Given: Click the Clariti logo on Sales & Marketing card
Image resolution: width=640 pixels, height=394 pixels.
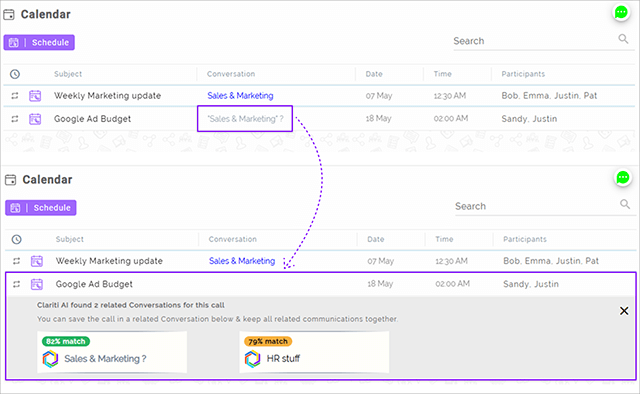Looking at the screenshot, I should pyautogui.click(x=50, y=359).
